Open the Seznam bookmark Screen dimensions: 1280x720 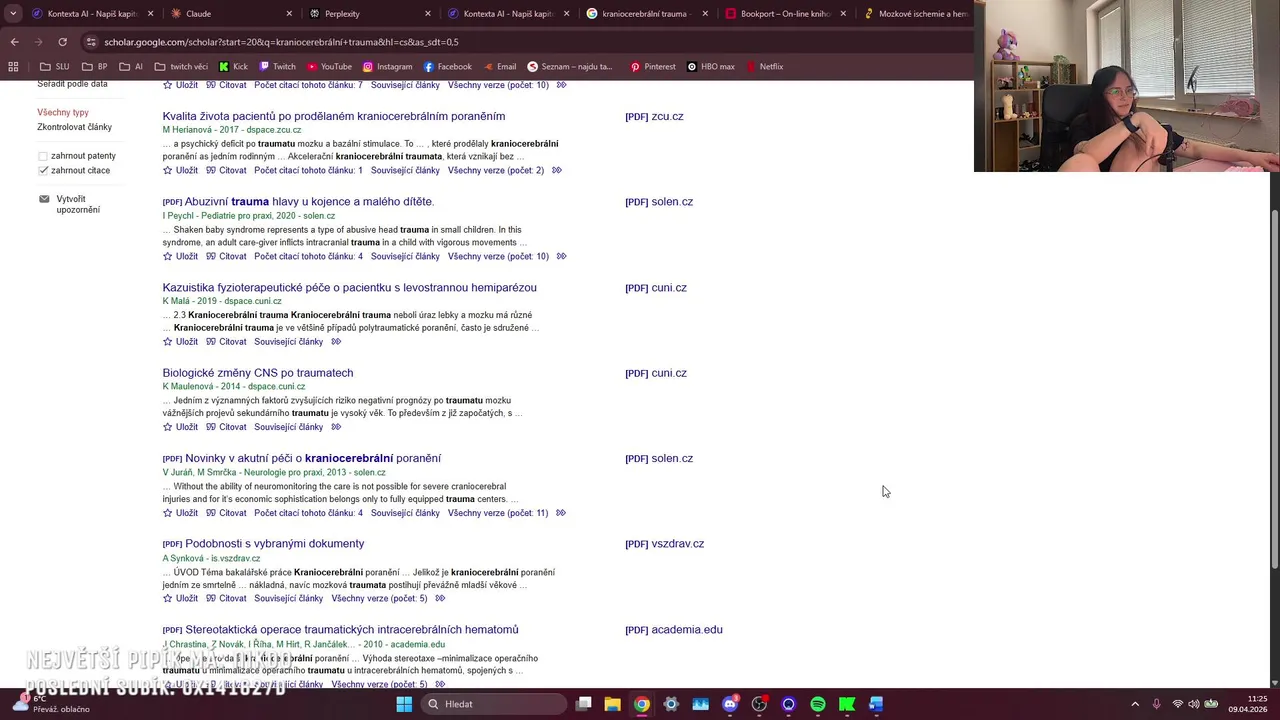pos(570,67)
